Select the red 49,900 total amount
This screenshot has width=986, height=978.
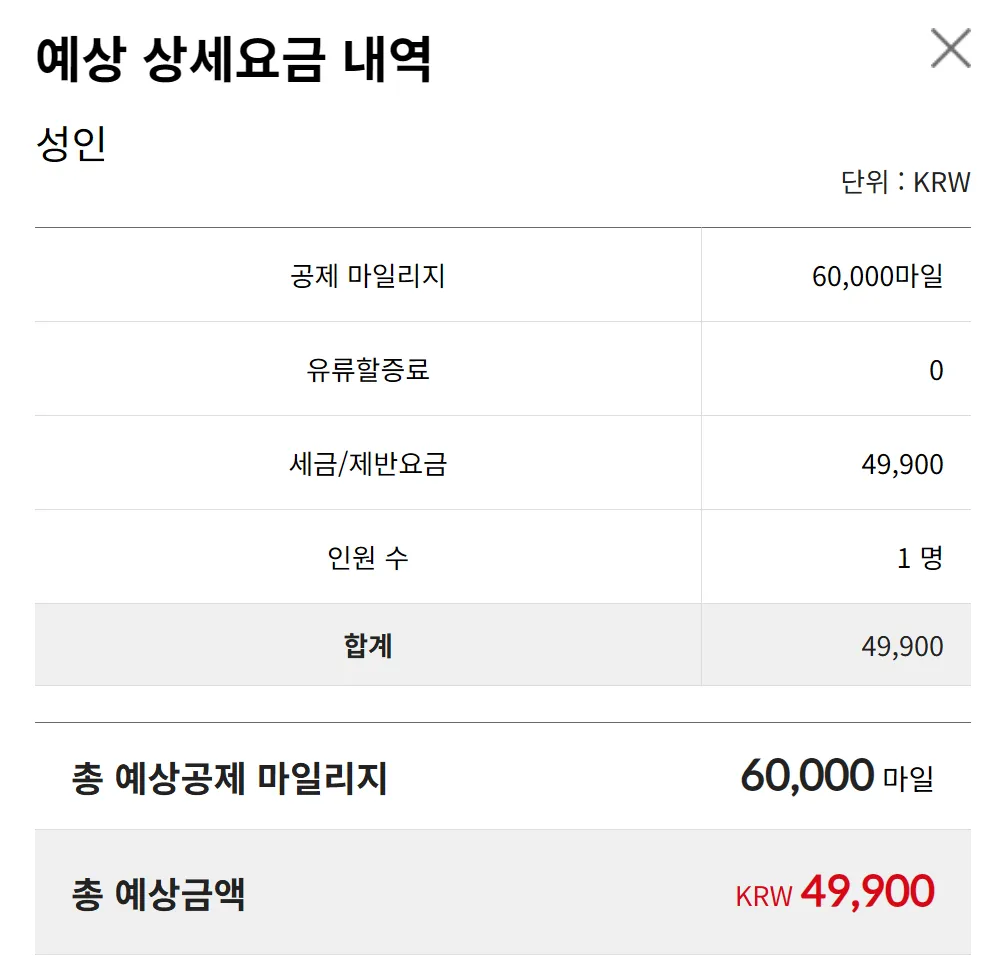[868, 891]
